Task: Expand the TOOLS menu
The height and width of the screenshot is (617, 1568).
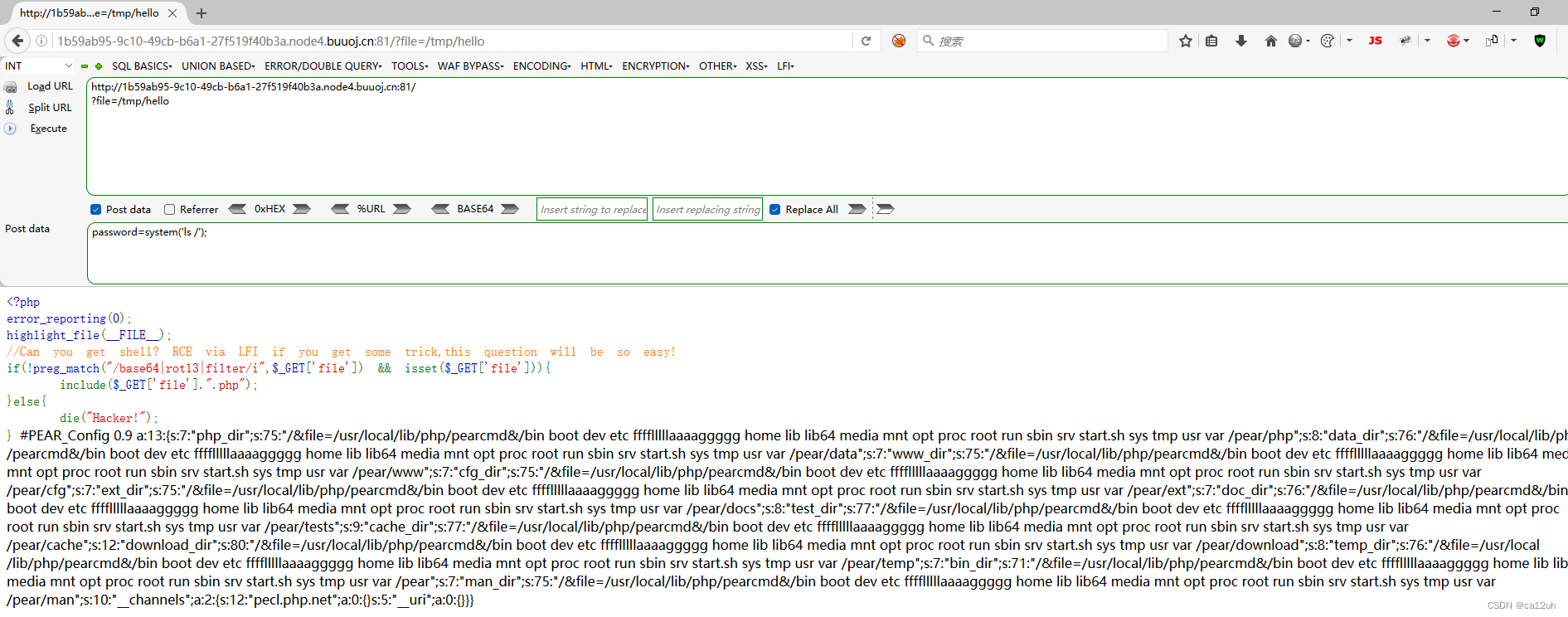Action: (410, 66)
